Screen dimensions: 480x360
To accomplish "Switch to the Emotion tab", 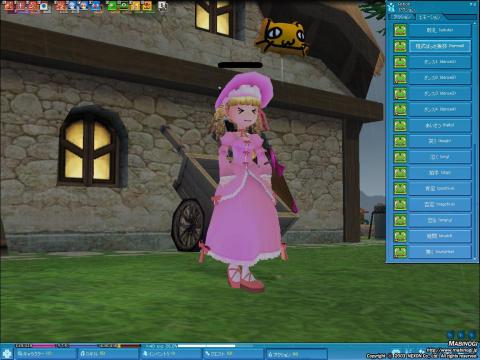I will click(430, 17).
